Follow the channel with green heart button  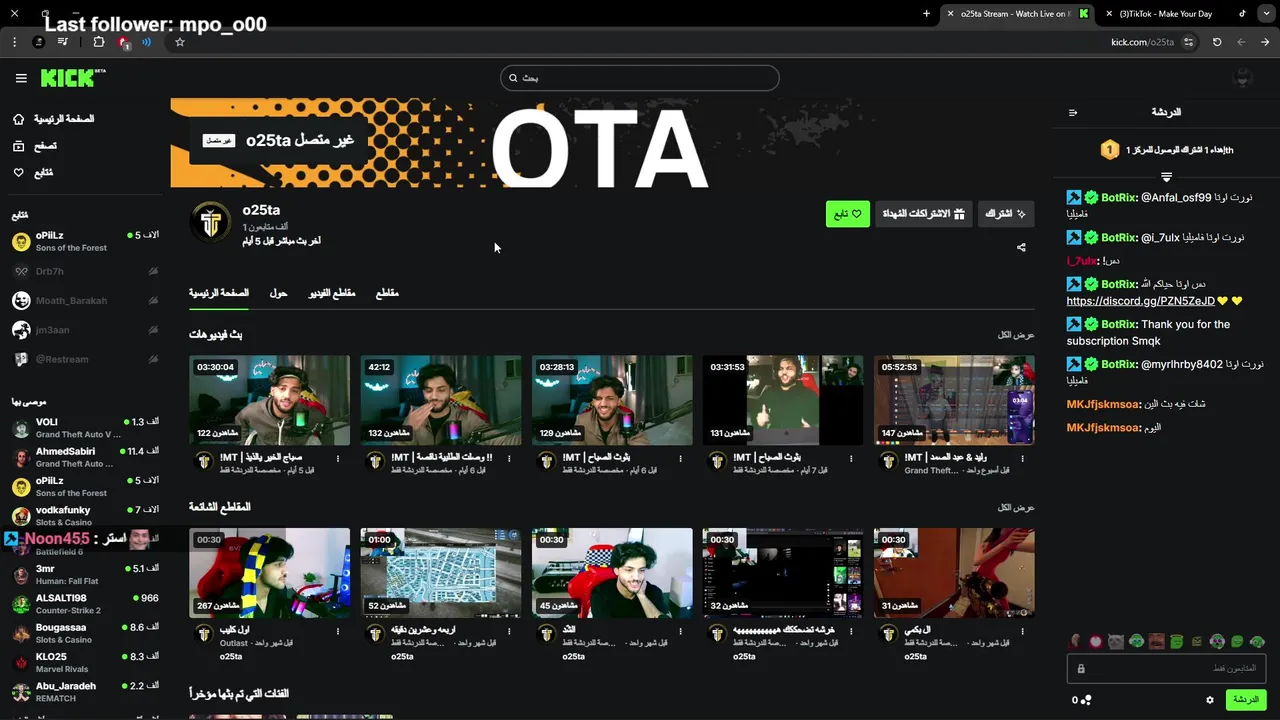(x=848, y=214)
